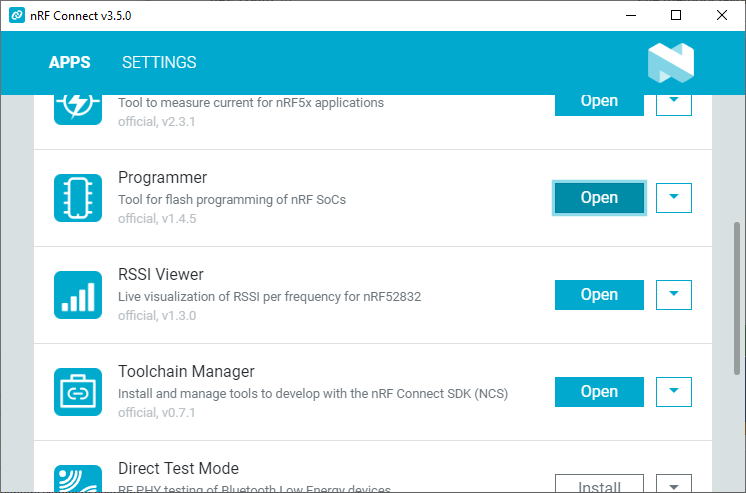Click the 'official, v1.4.5' version label

pos(157,219)
